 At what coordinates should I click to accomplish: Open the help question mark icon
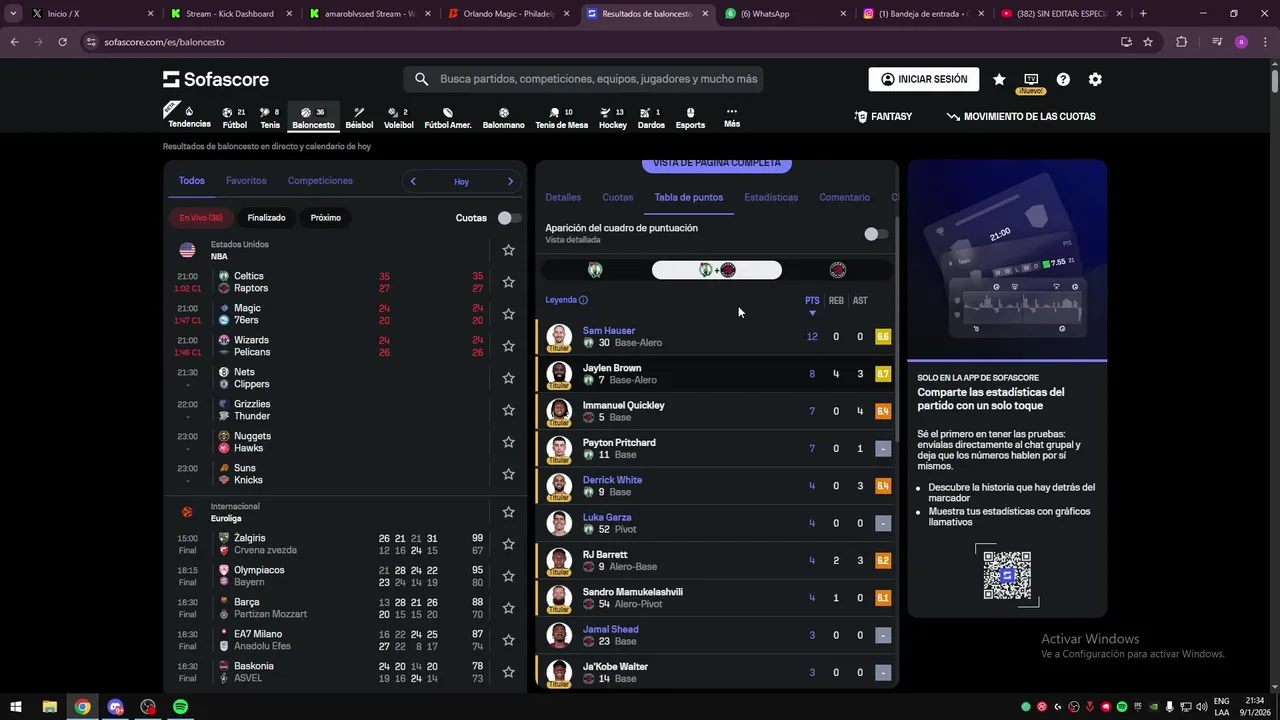[x=1063, y=79]
